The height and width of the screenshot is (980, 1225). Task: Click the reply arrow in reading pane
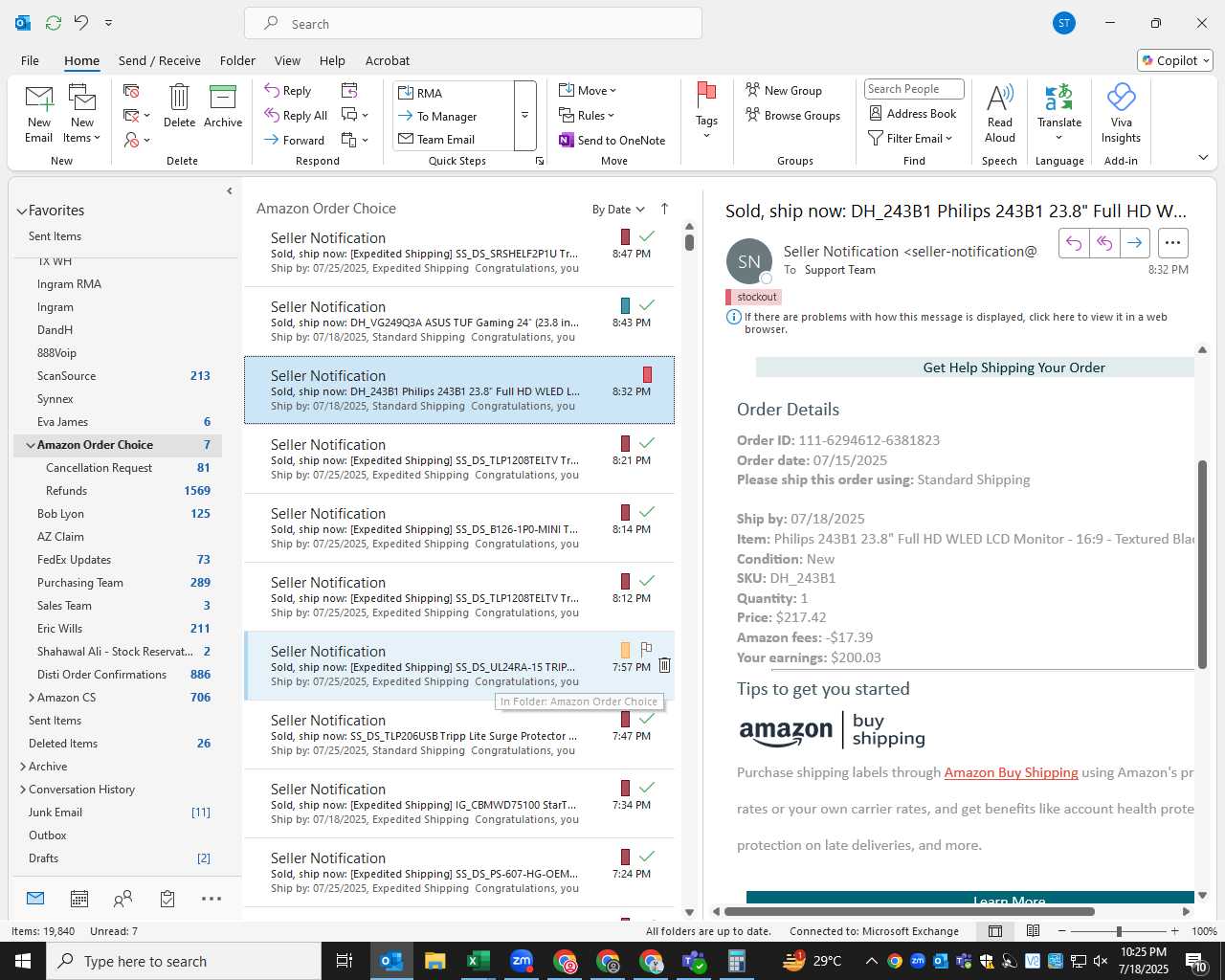(1074, 243)
